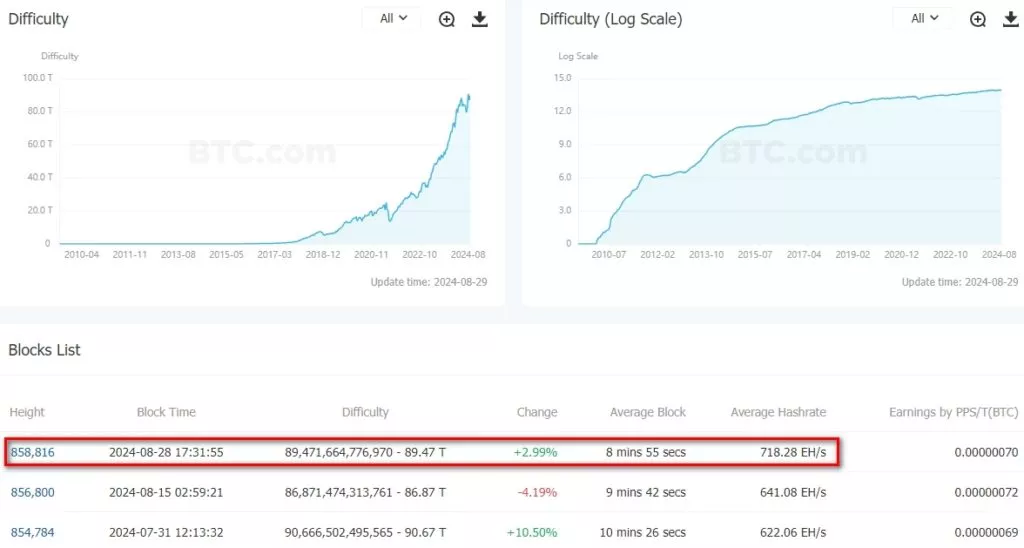Click the Block Time column header
The image size is (1024, 548).
click(x=166, y=412)
